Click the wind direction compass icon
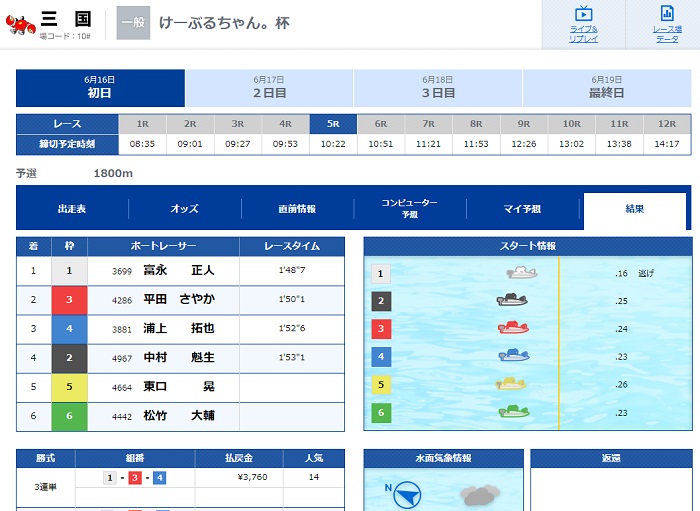700x511 pixels. 407,495
